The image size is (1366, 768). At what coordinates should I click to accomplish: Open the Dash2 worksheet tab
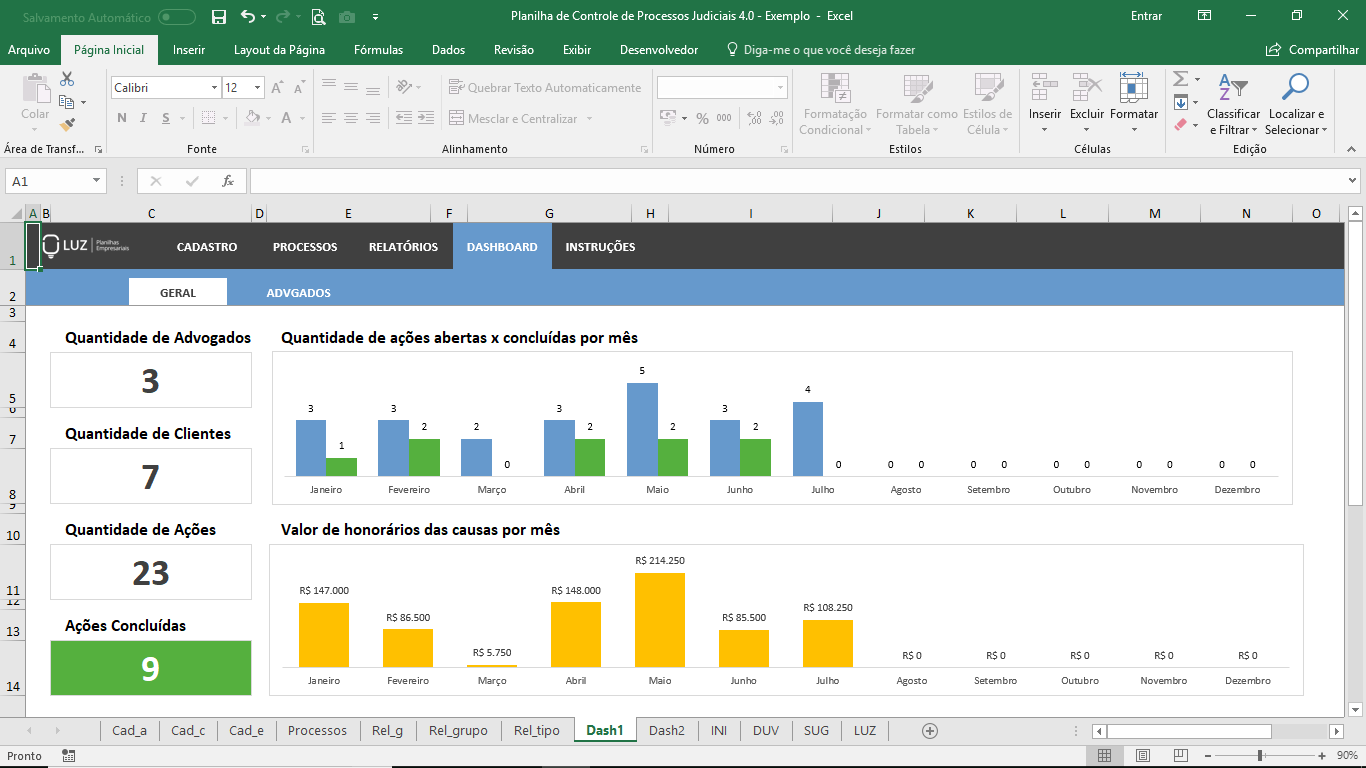pos(666,730)
